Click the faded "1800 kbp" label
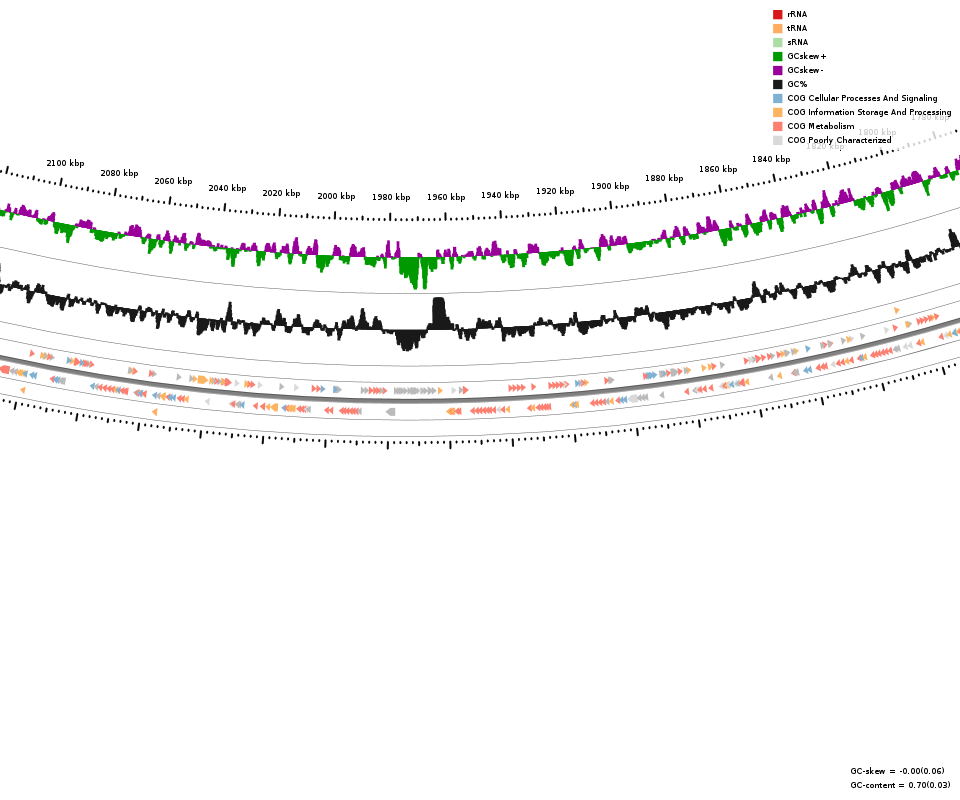 point(877,132)
